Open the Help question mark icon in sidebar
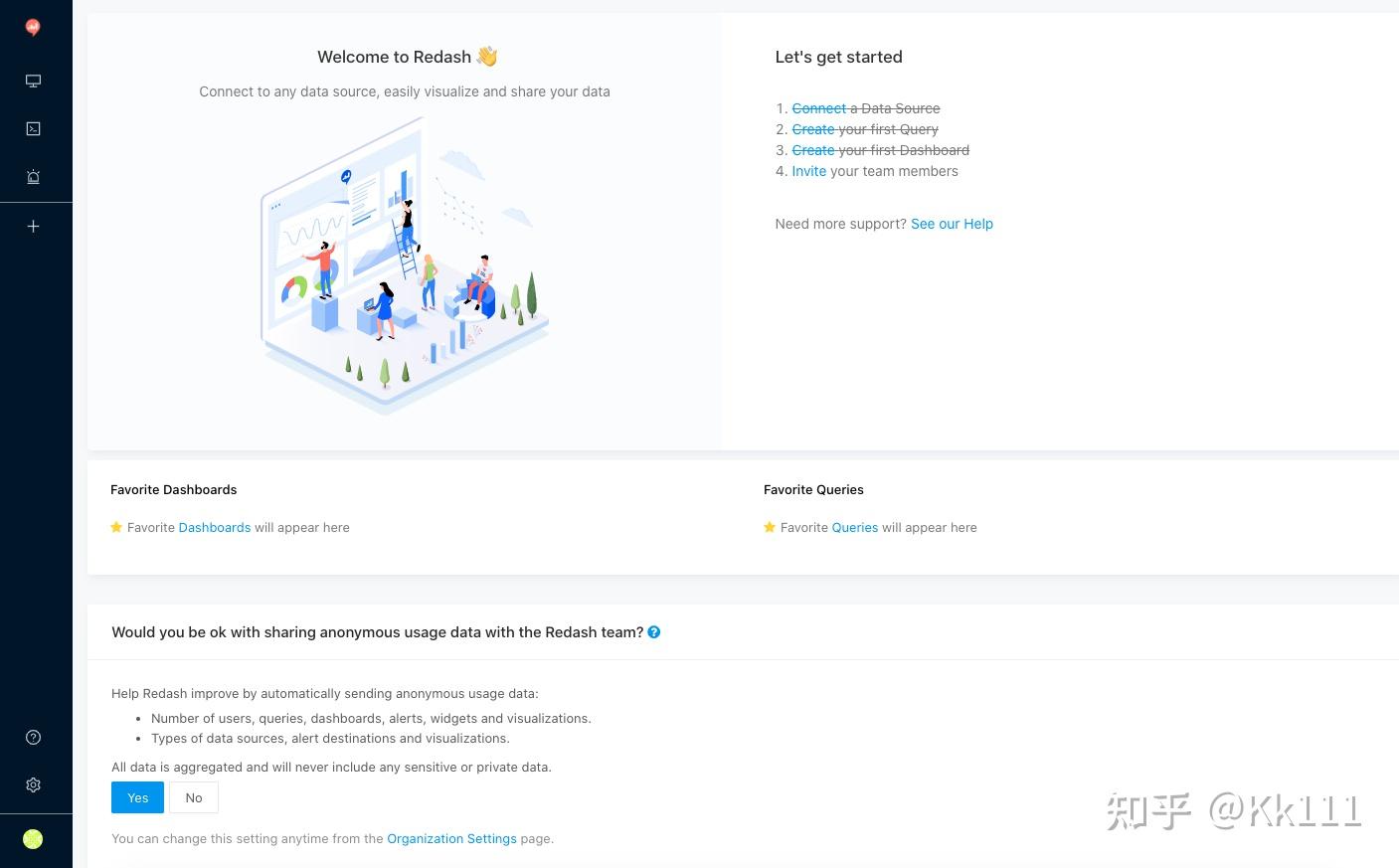Screen dimensions: 1399x868 click(x=33, y=737)
